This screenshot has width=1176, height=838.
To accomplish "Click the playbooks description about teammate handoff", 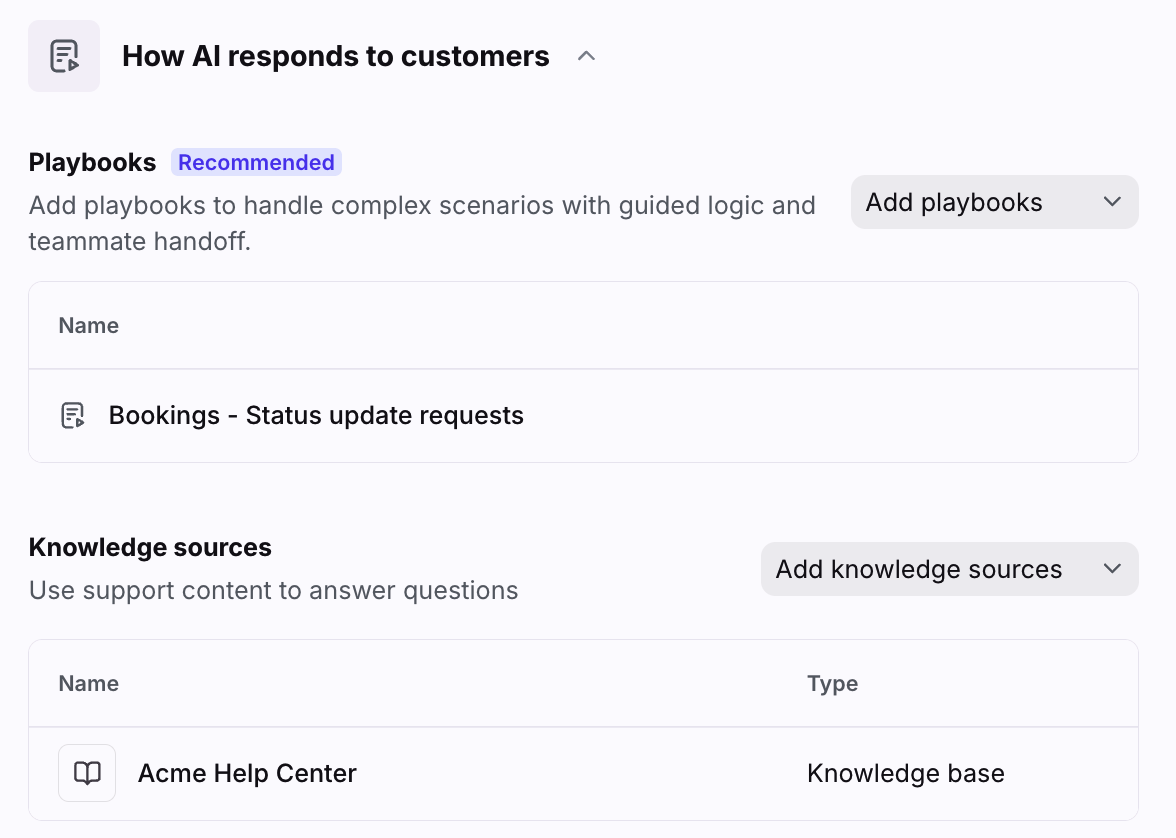I will (x=422, y=223).
